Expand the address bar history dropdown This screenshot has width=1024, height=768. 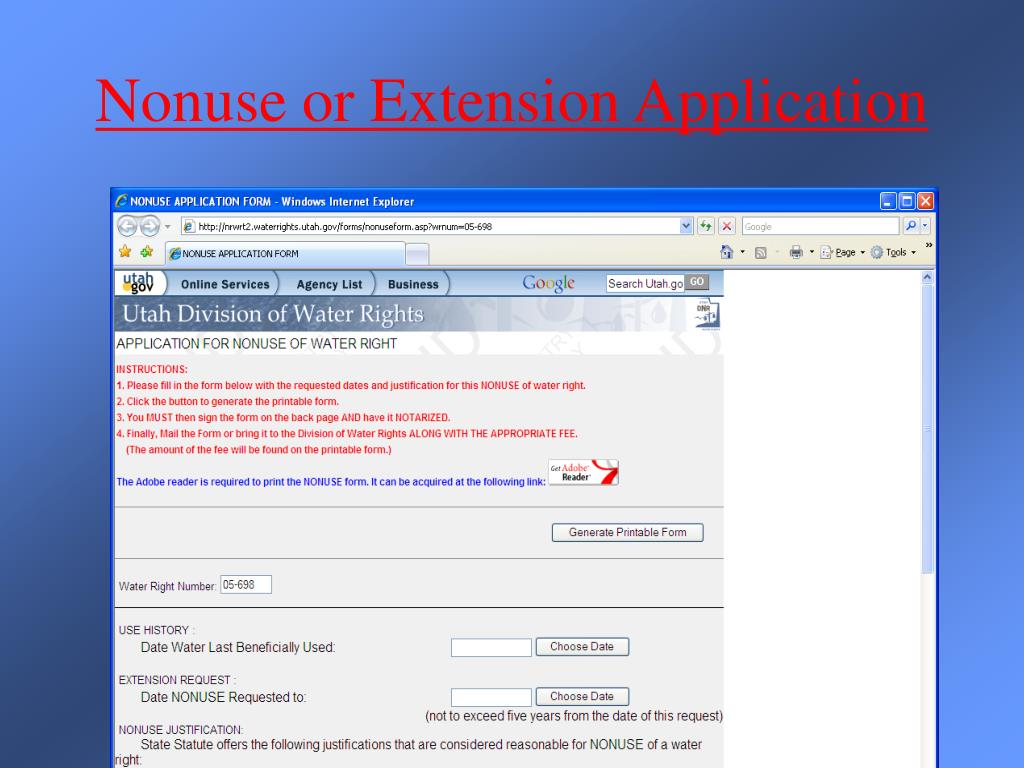[x=686, y=226]
